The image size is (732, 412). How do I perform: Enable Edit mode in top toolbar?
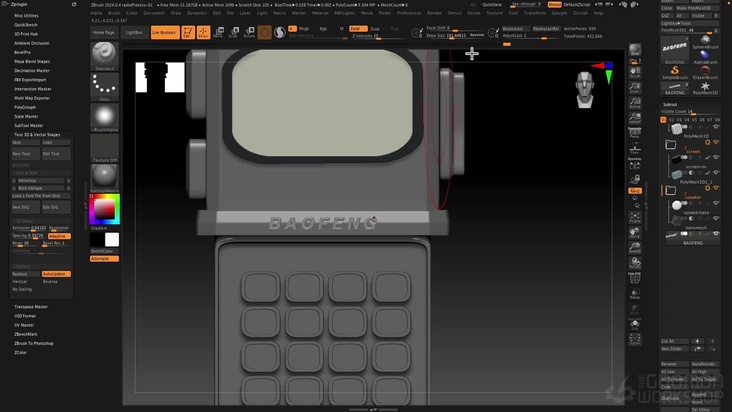click(187, 32)
